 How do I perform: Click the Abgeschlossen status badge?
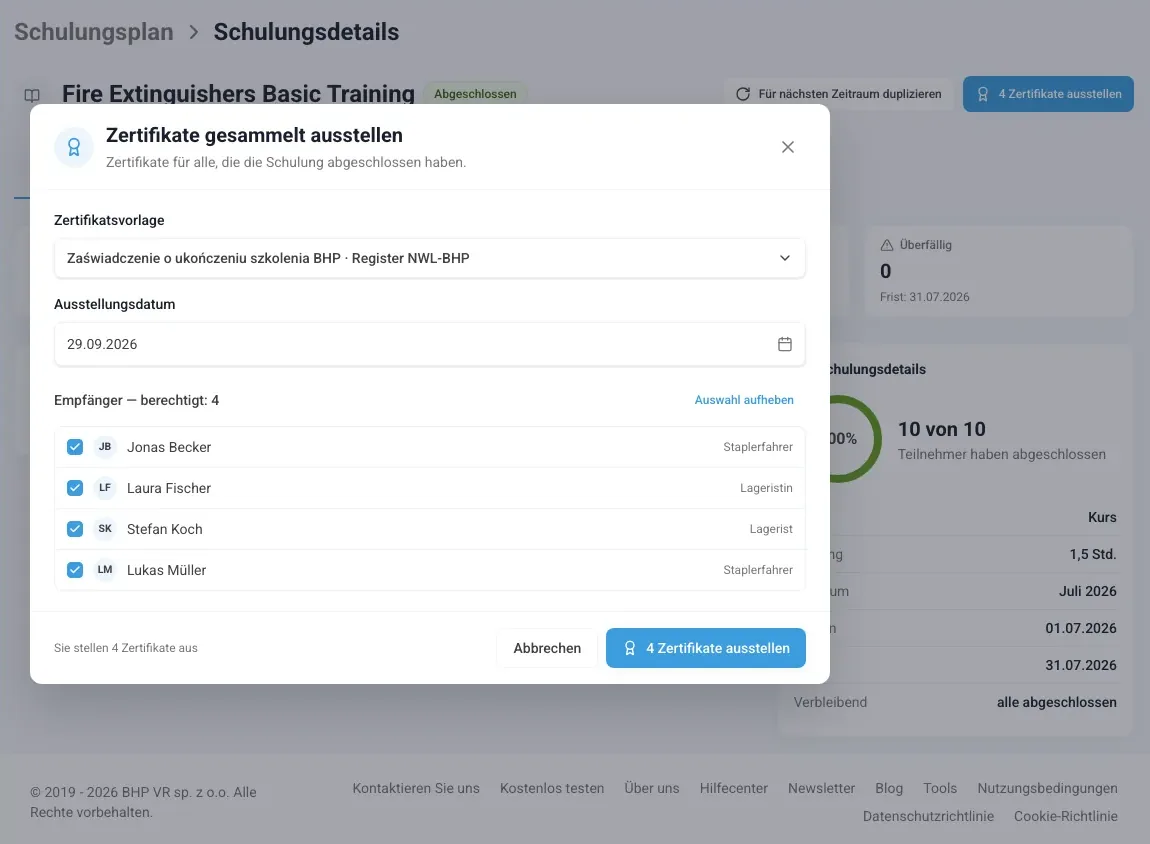(475, 94)
